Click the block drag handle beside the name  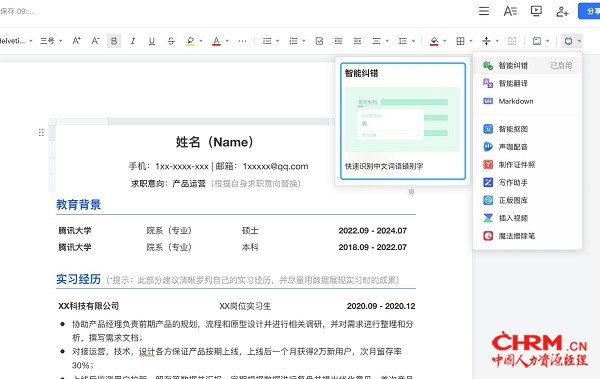coord(41,132)
